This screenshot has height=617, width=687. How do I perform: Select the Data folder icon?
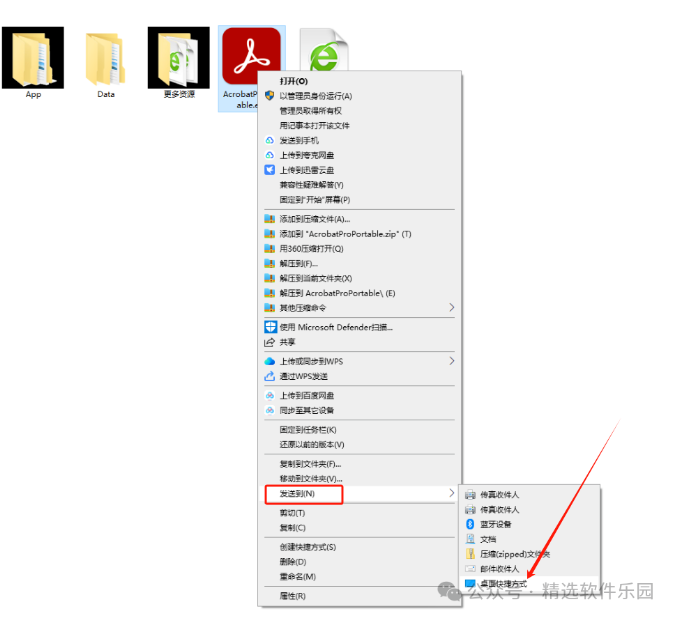point(106,59)
